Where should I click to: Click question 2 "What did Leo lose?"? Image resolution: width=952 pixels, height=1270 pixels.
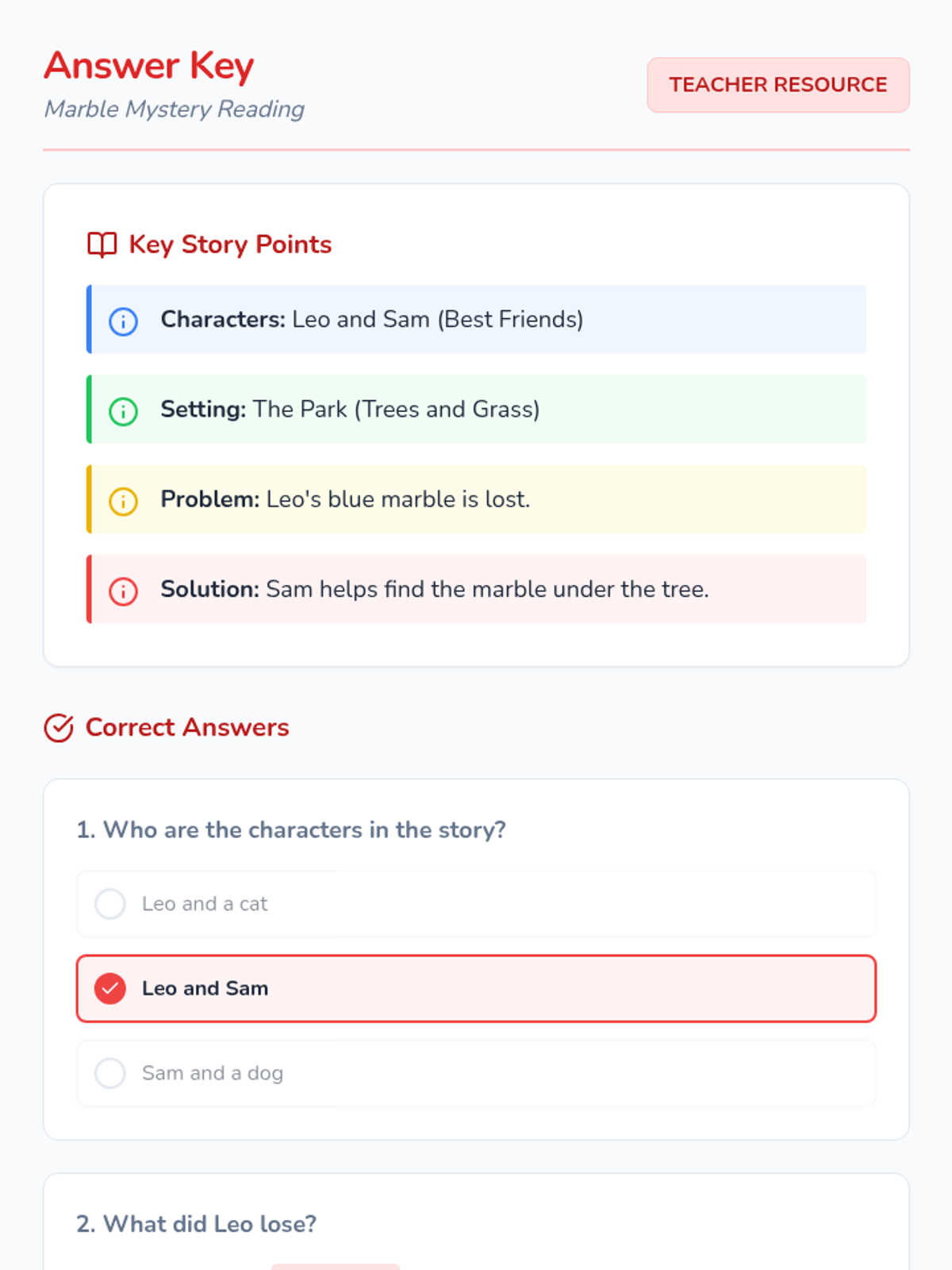point(197,1224)
